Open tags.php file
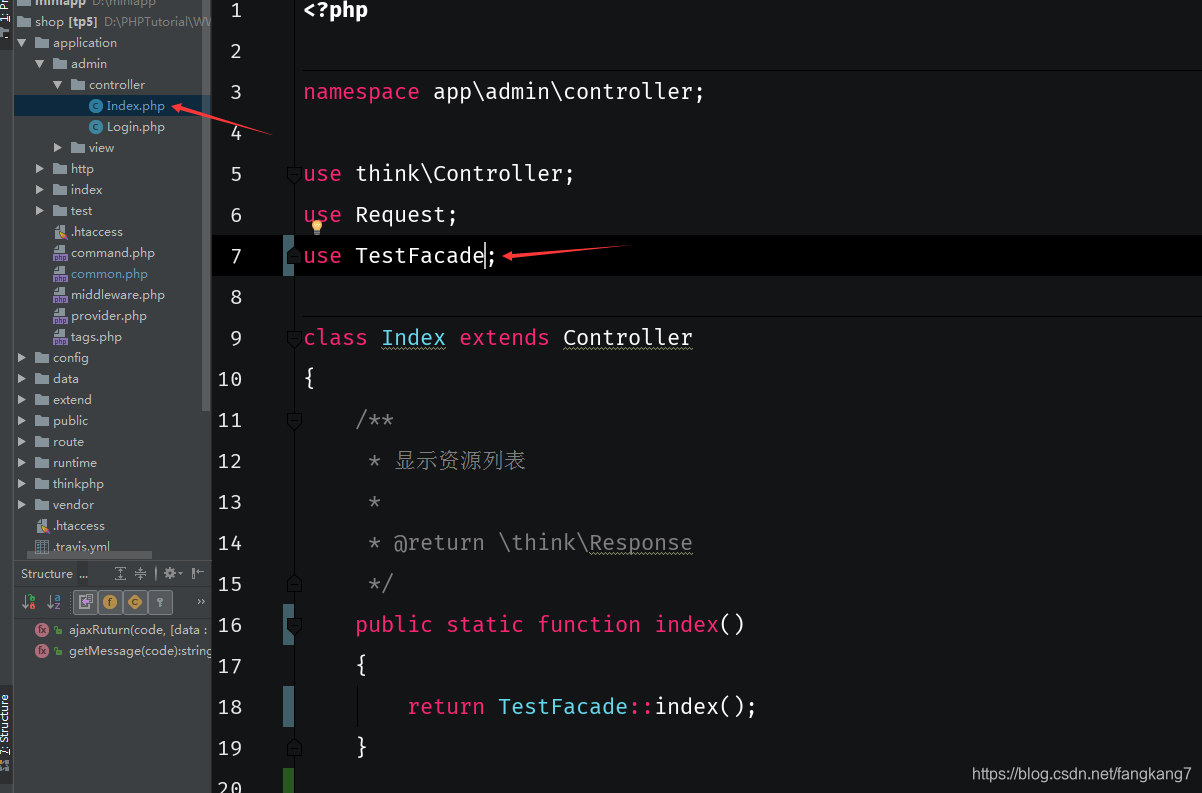Viewport: 1202px width, 793px height. coord(96,337)
